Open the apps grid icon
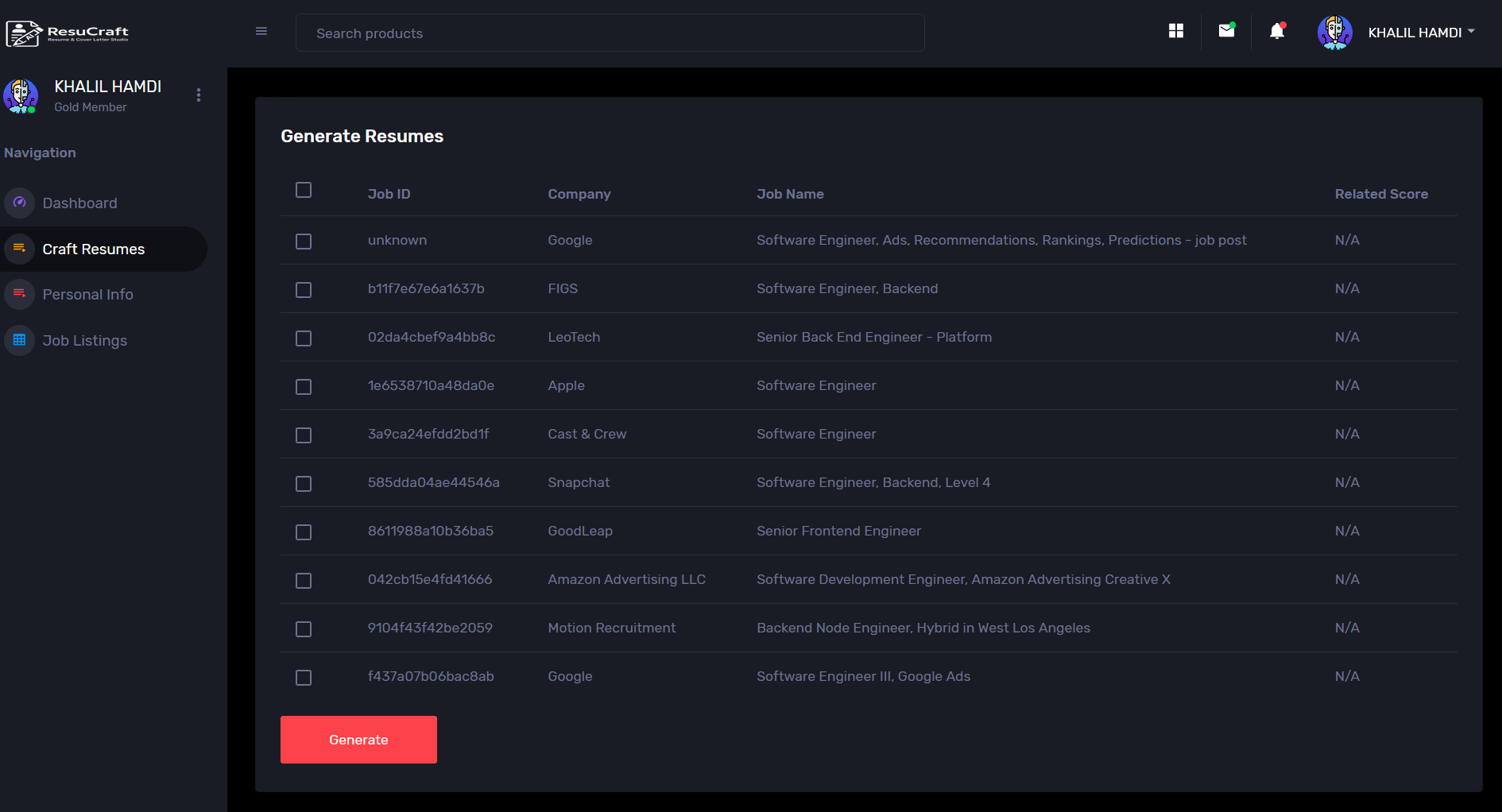Screen dimensions: 1502x812 (x=1176, y=31)
